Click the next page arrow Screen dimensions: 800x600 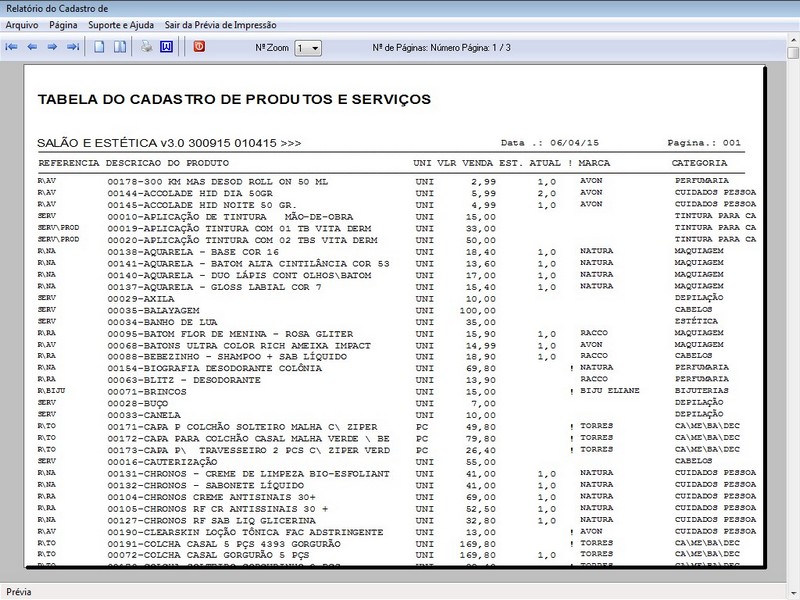(x=52, y=47)
